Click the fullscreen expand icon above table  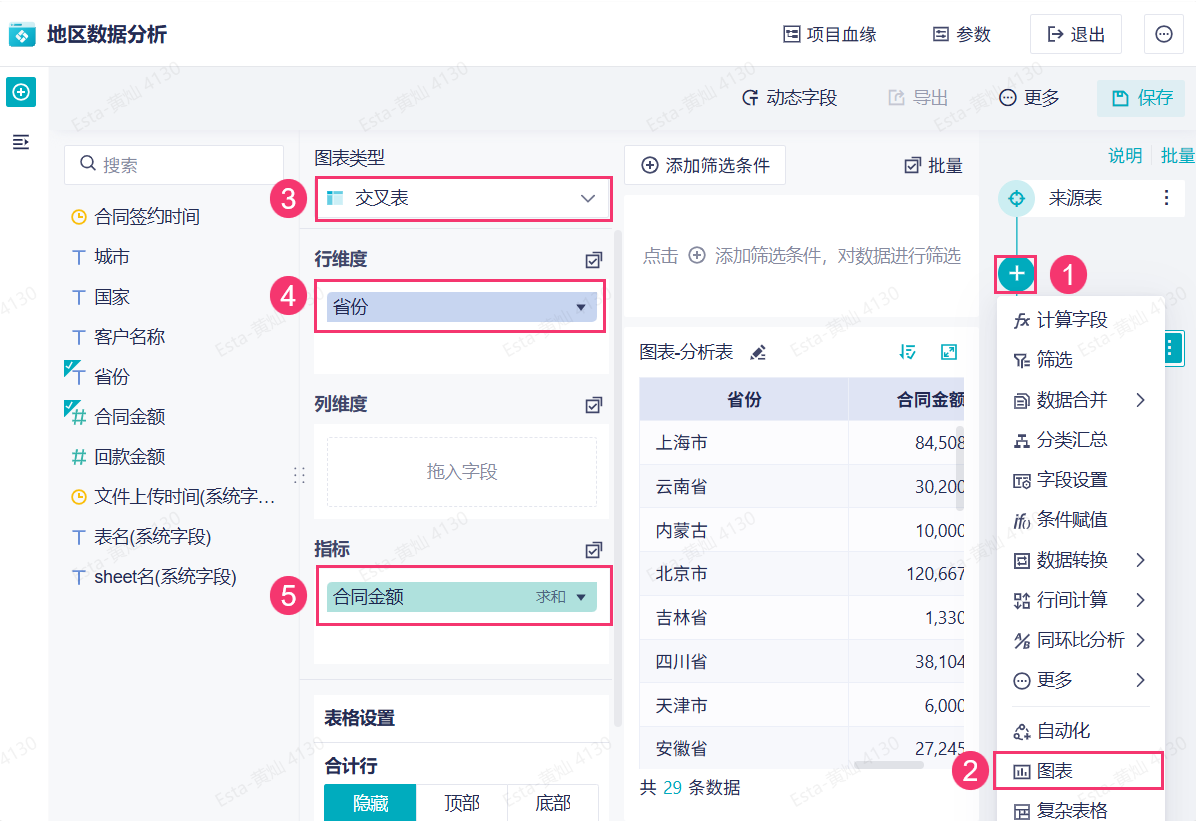(949, 352)
